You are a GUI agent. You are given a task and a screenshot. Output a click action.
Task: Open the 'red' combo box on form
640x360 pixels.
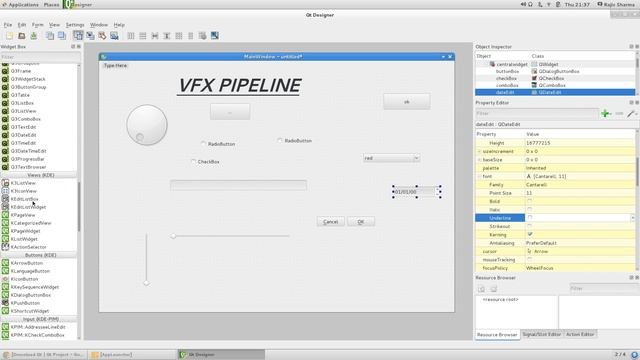click(x=391, y=158)
